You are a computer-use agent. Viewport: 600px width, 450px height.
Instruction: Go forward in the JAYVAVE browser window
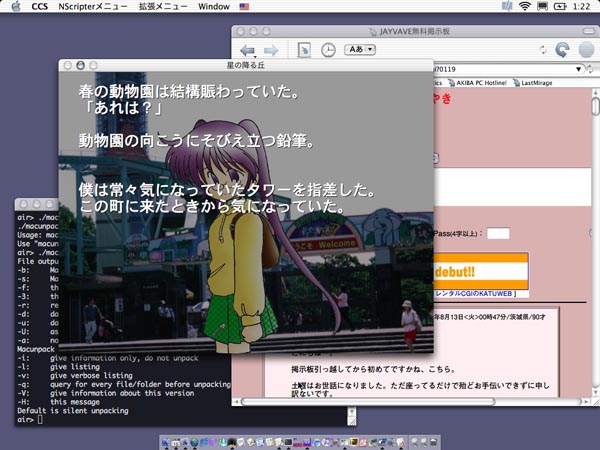click(x=271, y=50)
